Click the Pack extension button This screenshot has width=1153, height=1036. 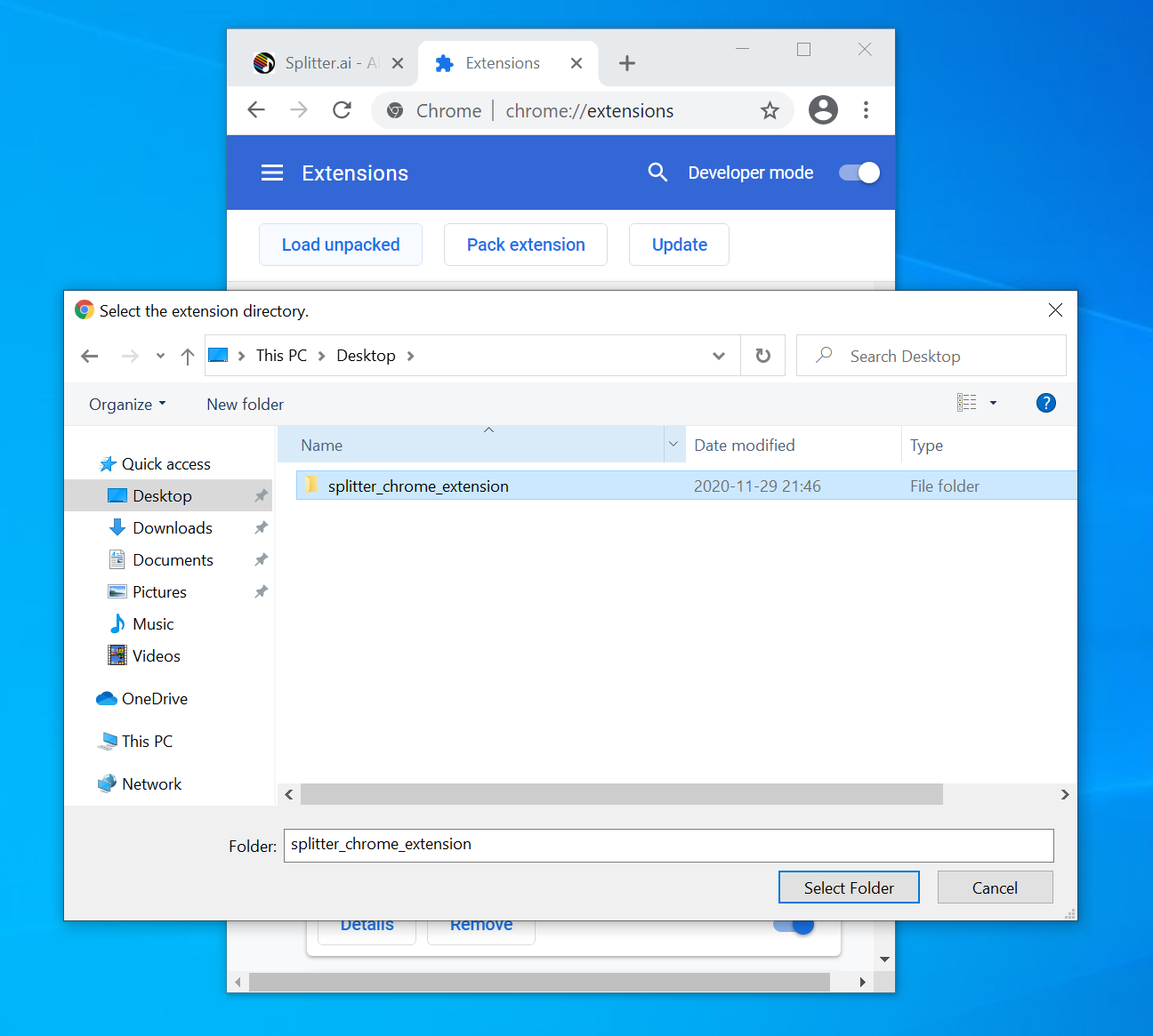(x=526, y=245)
